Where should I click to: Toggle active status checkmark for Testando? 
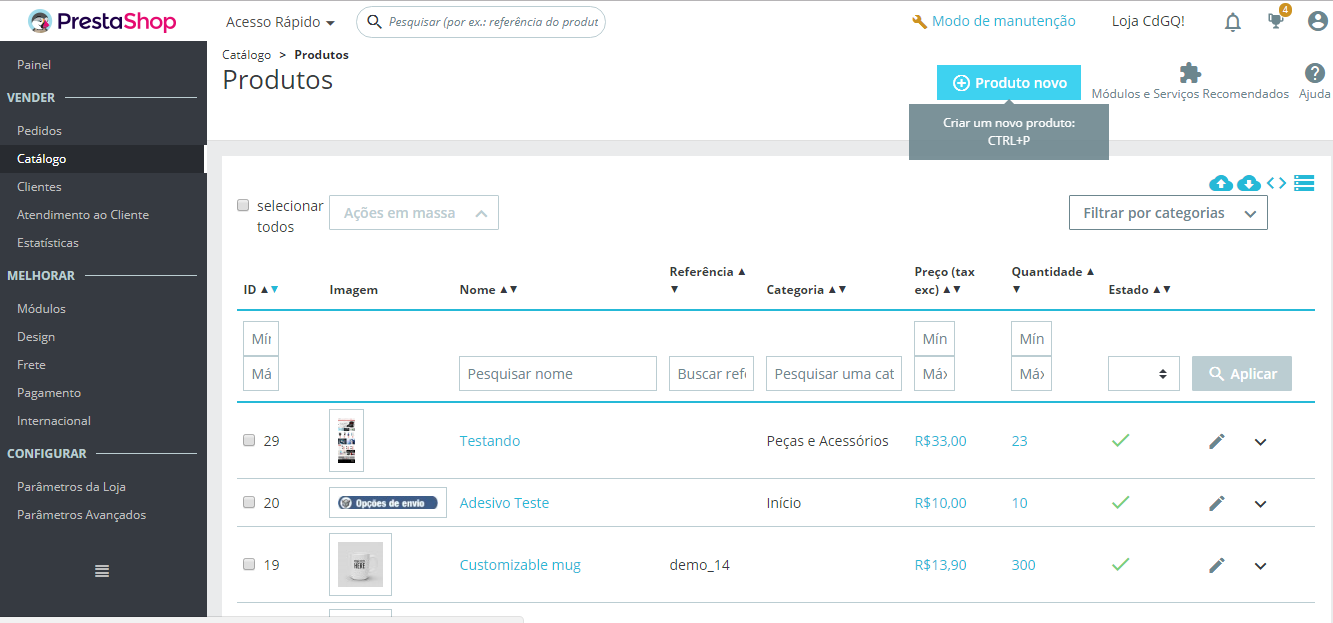pyautogui.click(x=1121, y=440)
